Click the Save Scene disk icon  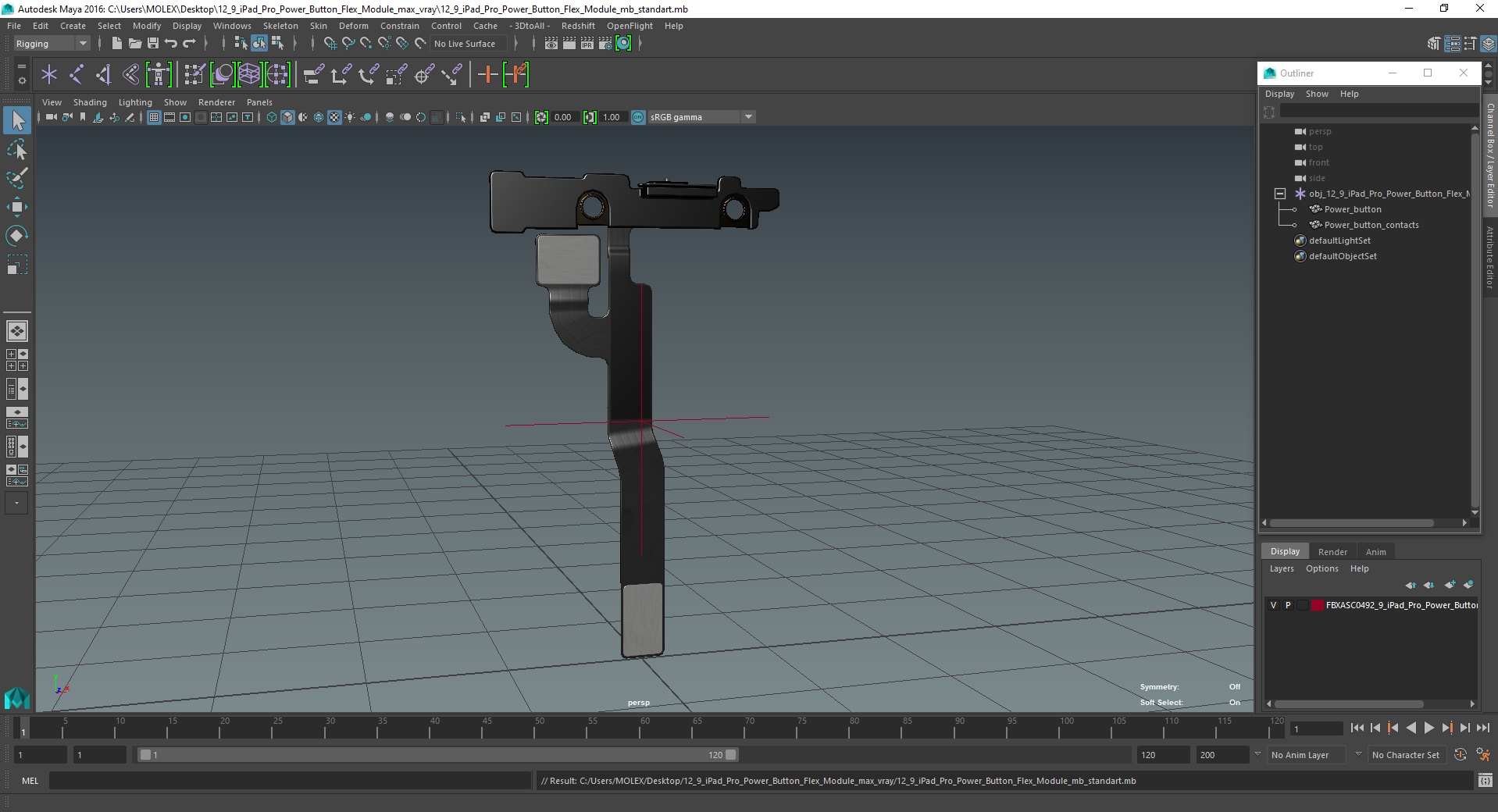click(x=153, y=44)
